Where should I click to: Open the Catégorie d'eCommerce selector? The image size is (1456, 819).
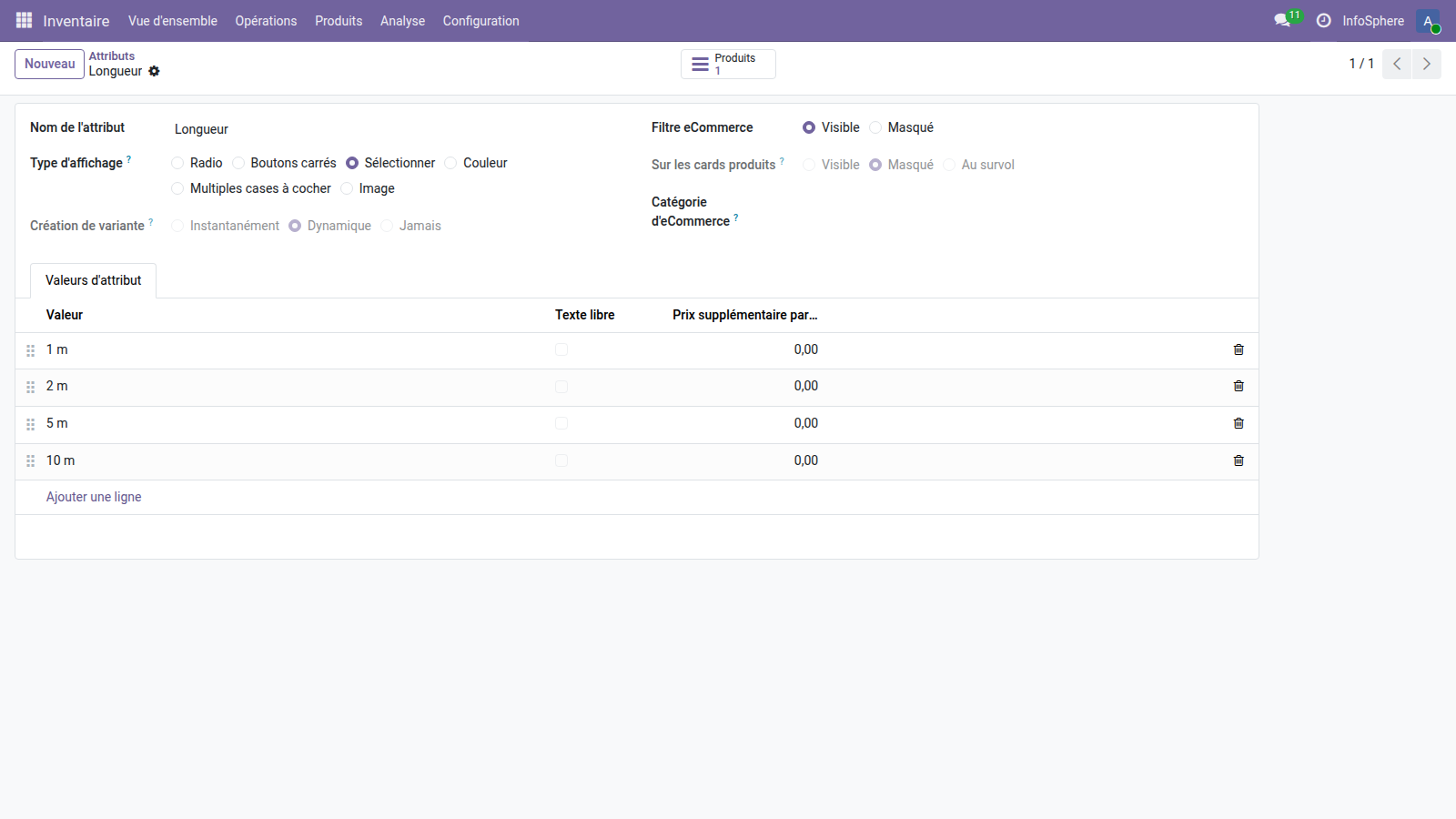(864, 211)
